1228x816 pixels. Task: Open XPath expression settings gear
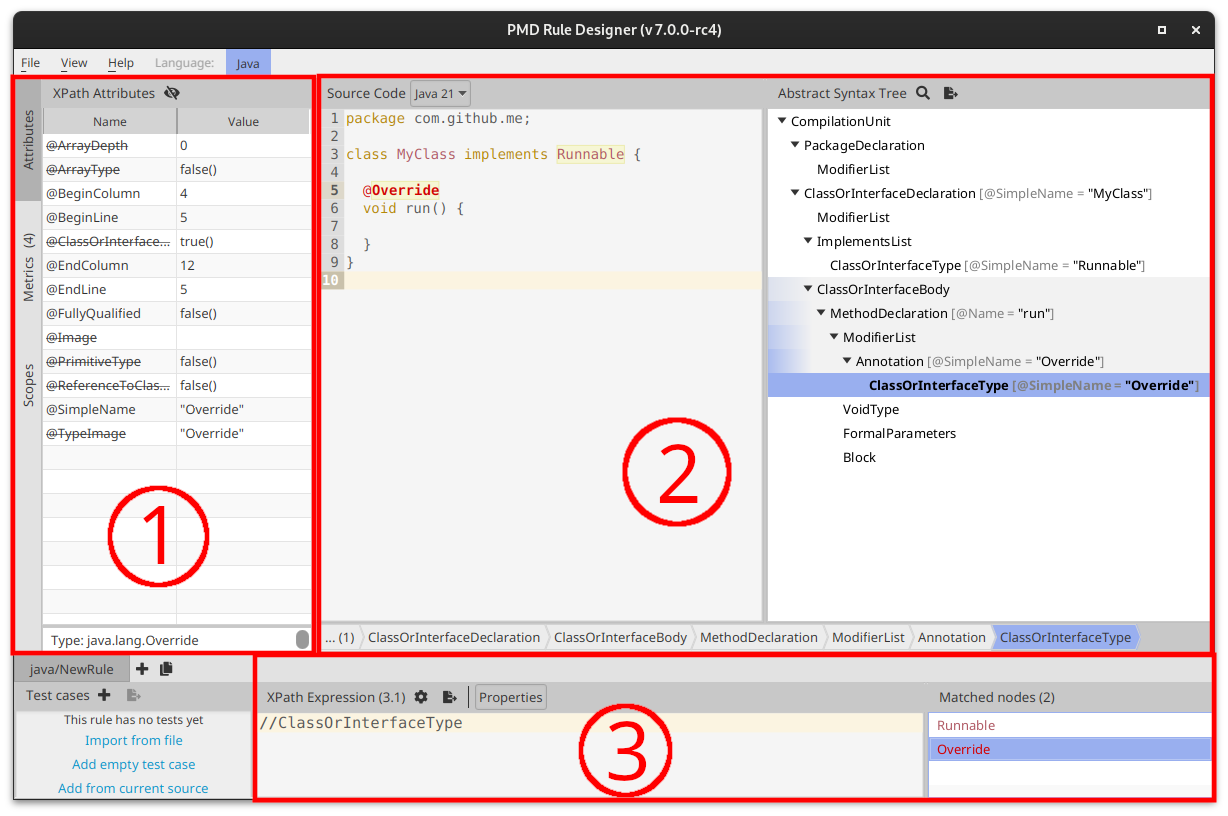pos(421,697)
